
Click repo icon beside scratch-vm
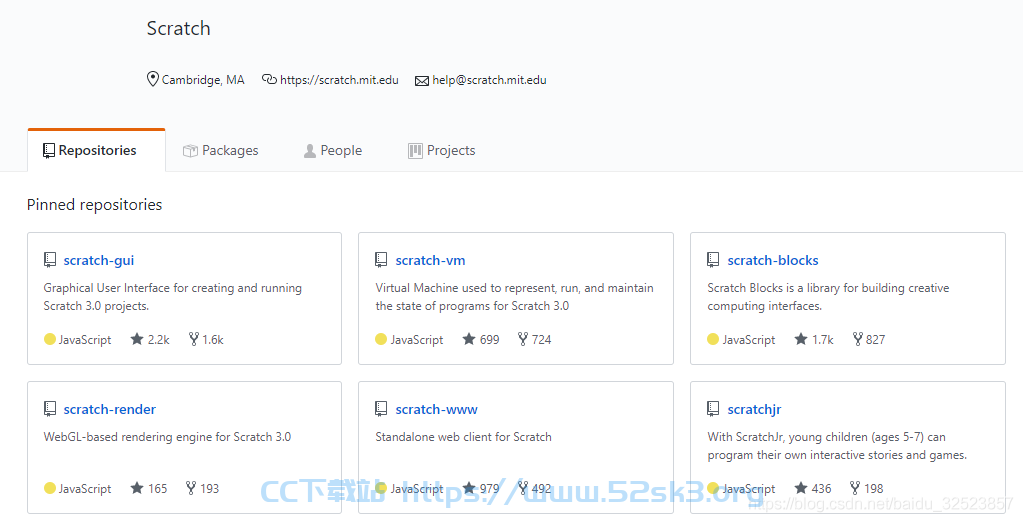pyautogui.click(x=382, y=260)
